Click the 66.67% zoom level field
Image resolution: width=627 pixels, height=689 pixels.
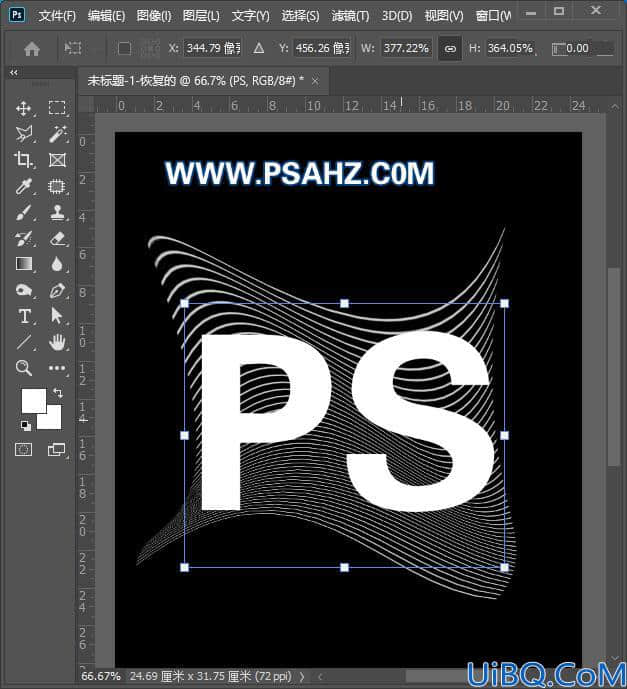(101, 676)
